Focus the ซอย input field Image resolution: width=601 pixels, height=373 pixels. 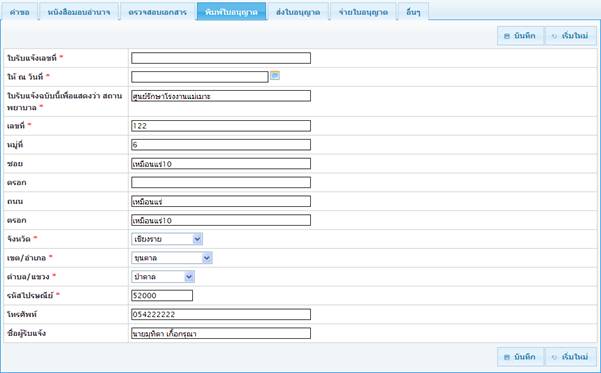coord(221,164)
